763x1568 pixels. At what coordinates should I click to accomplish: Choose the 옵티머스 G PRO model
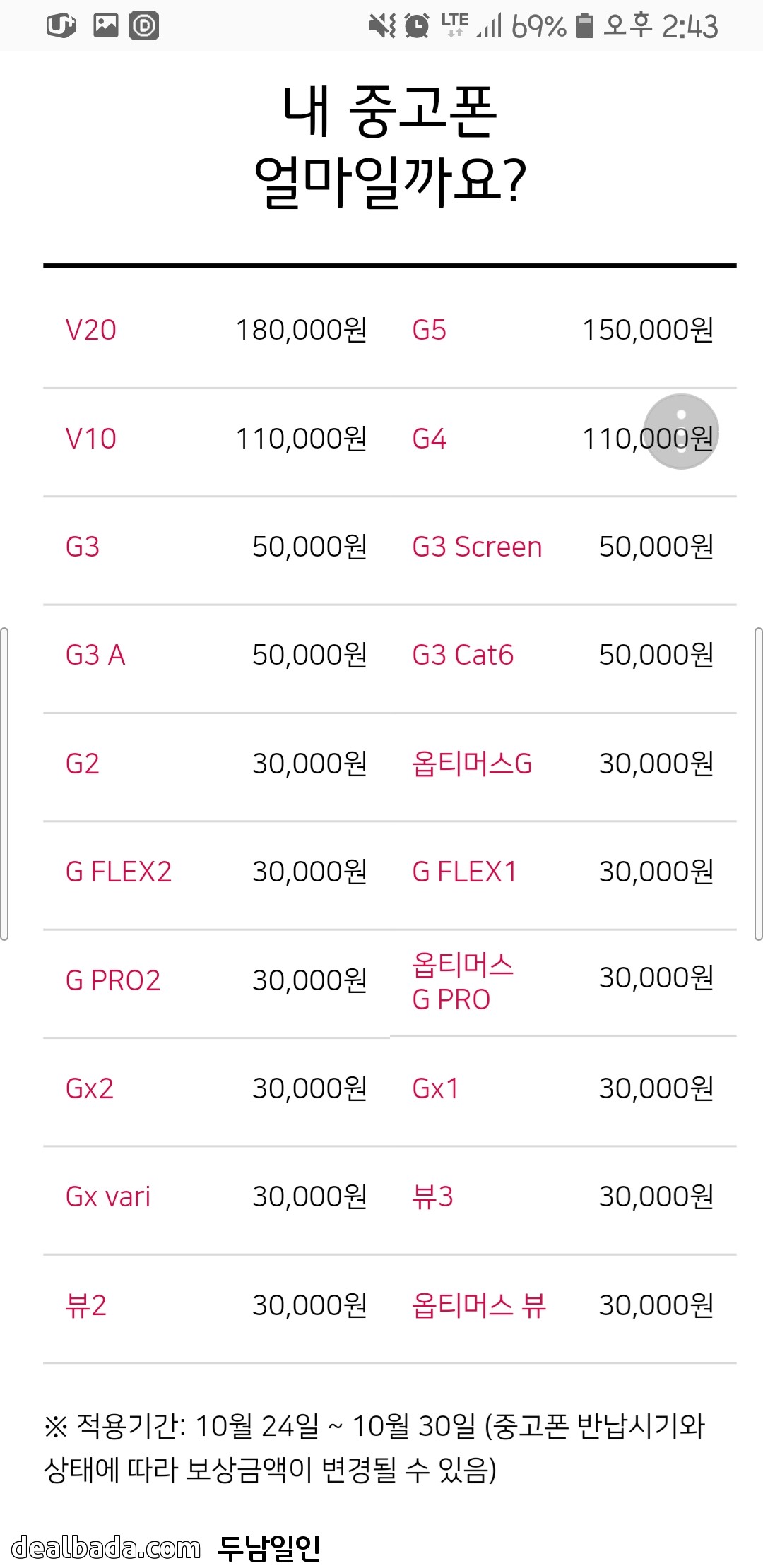pyautogui.click(x=463, y=982)
